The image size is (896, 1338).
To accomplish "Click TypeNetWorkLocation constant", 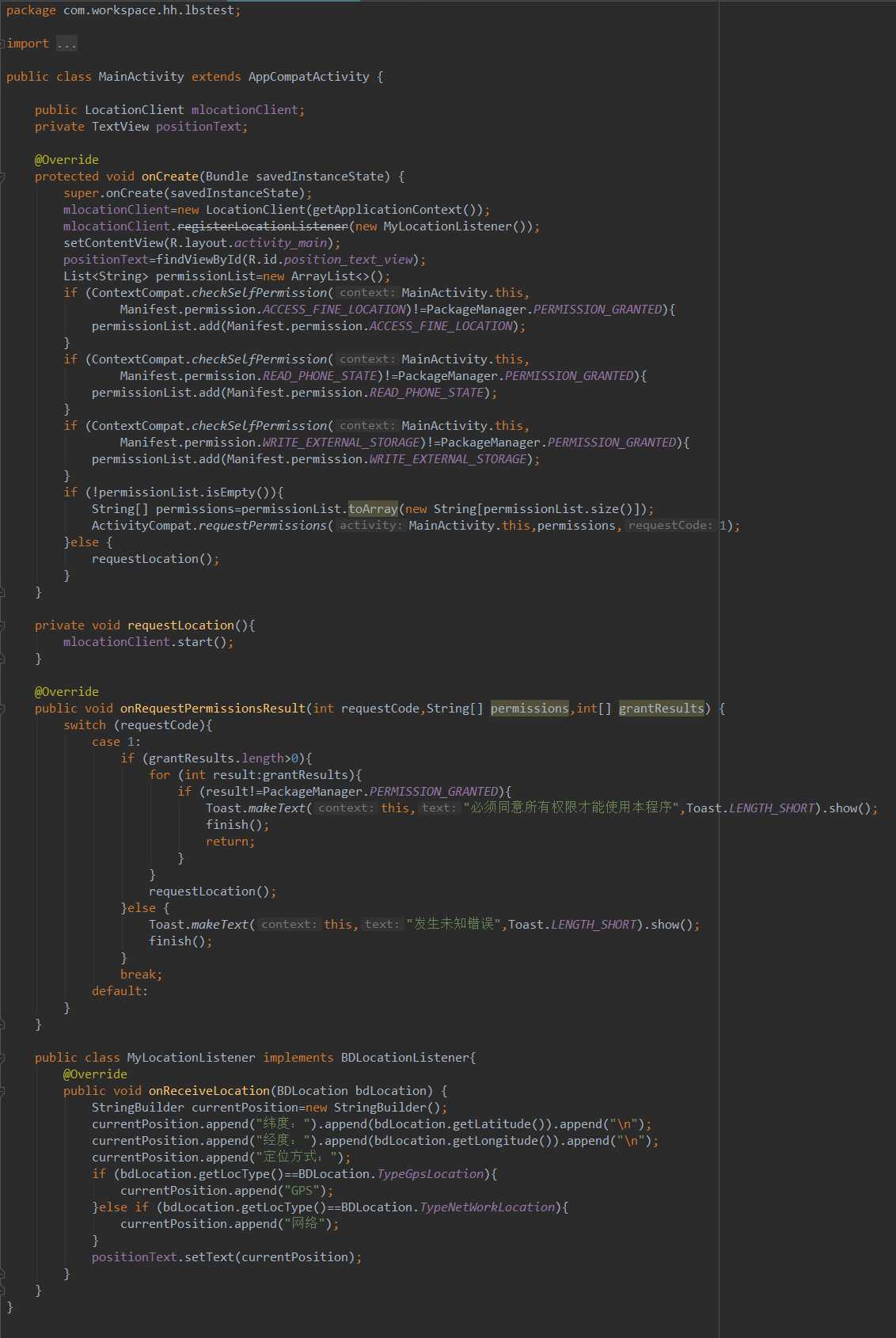I will click(x=487, y=1207).
